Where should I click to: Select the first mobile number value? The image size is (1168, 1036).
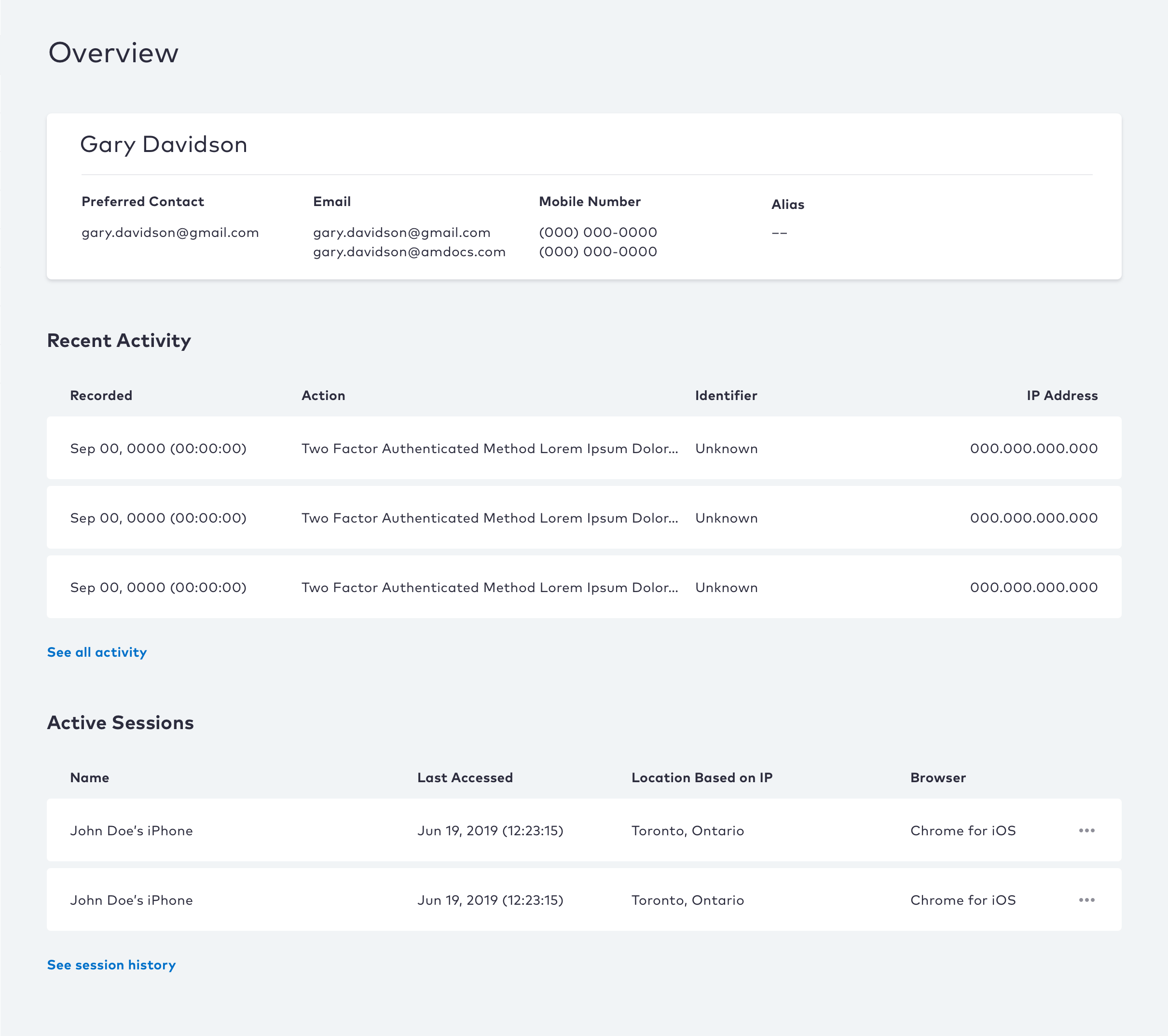click(x=598, y=233)
